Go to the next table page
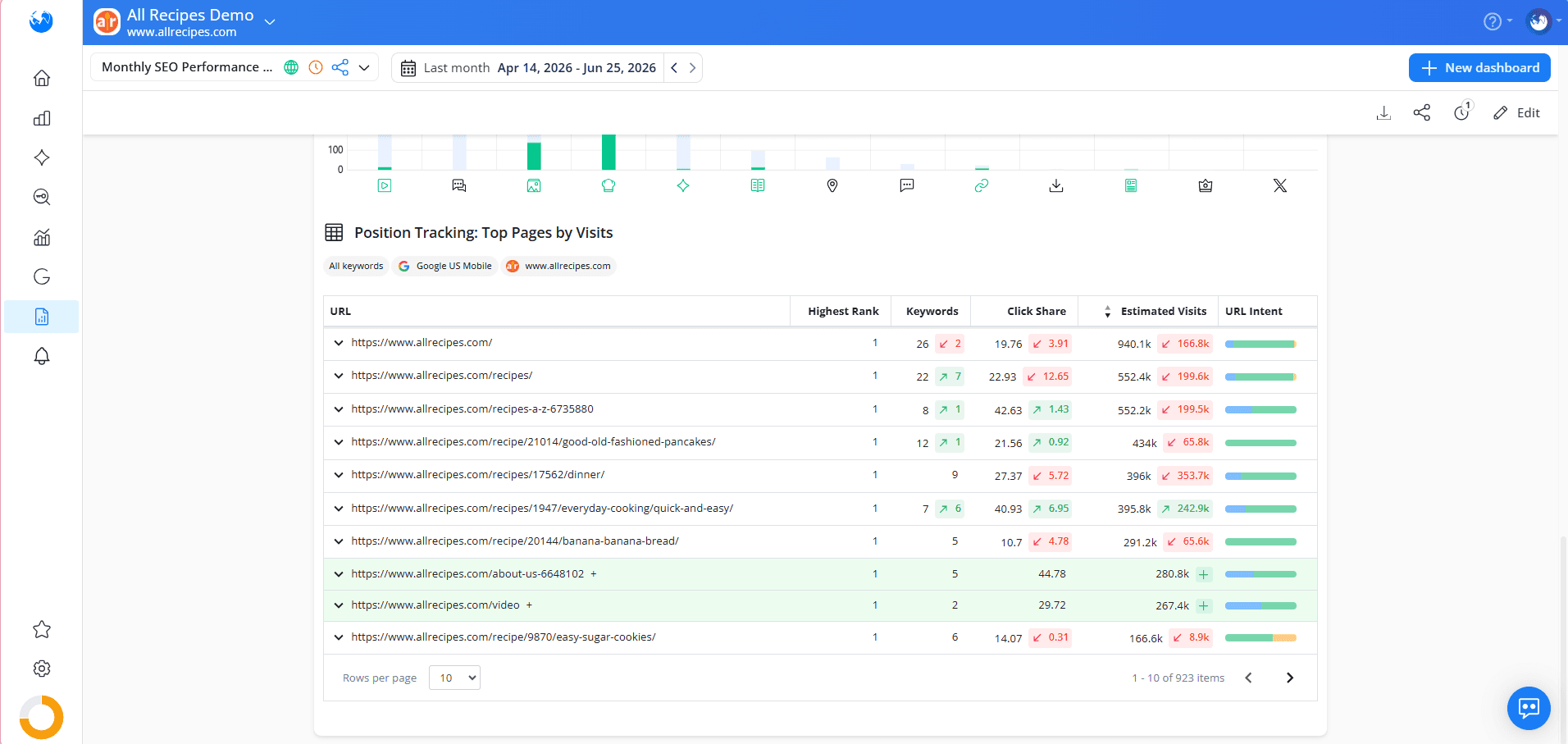The width and height of the screenshot is (1568, 744). click(1289, 678)
